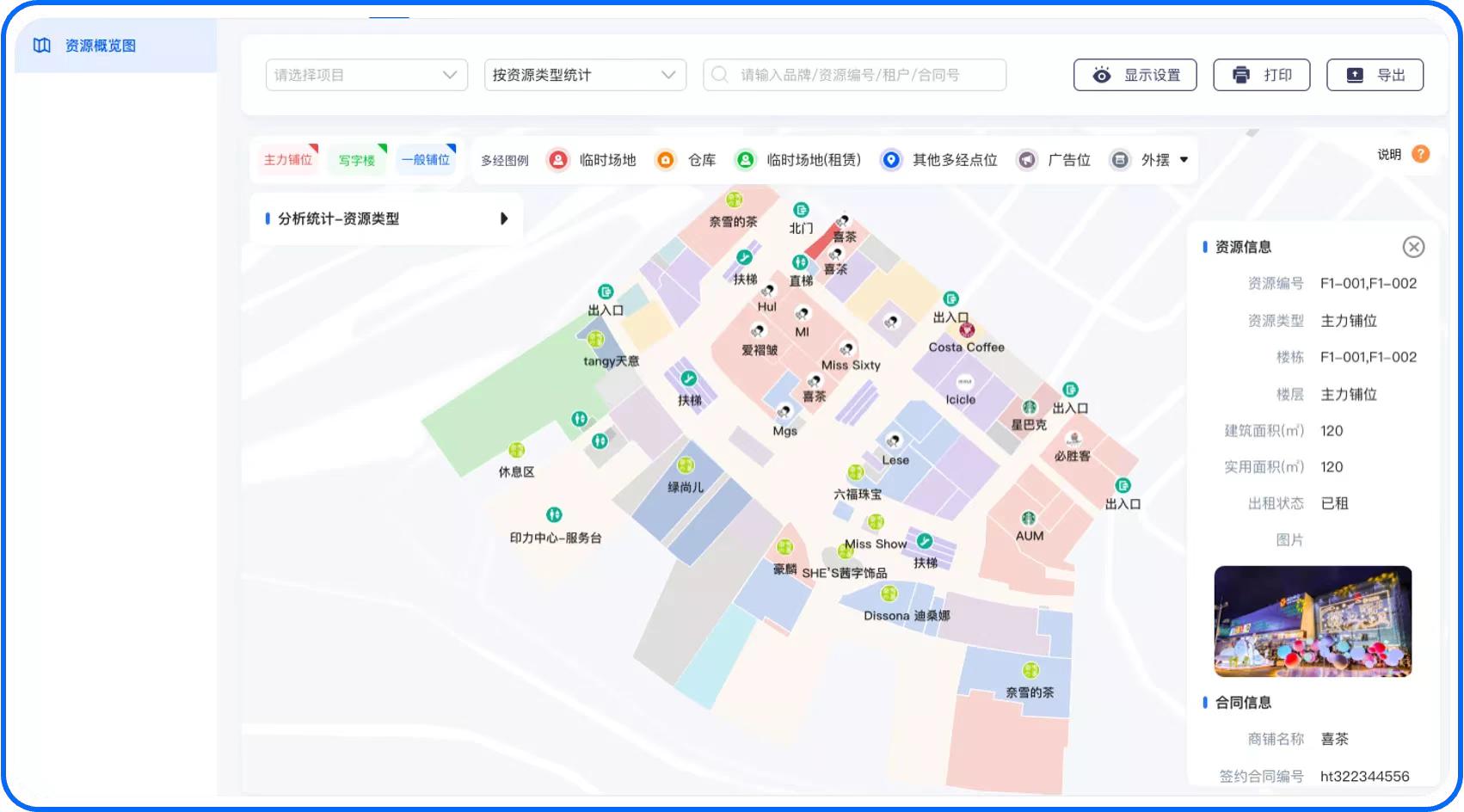Image resolution: width=1464 pixels, height=812 pixels.
Task: Click the 导出 export button
Action: [1375, 75]
